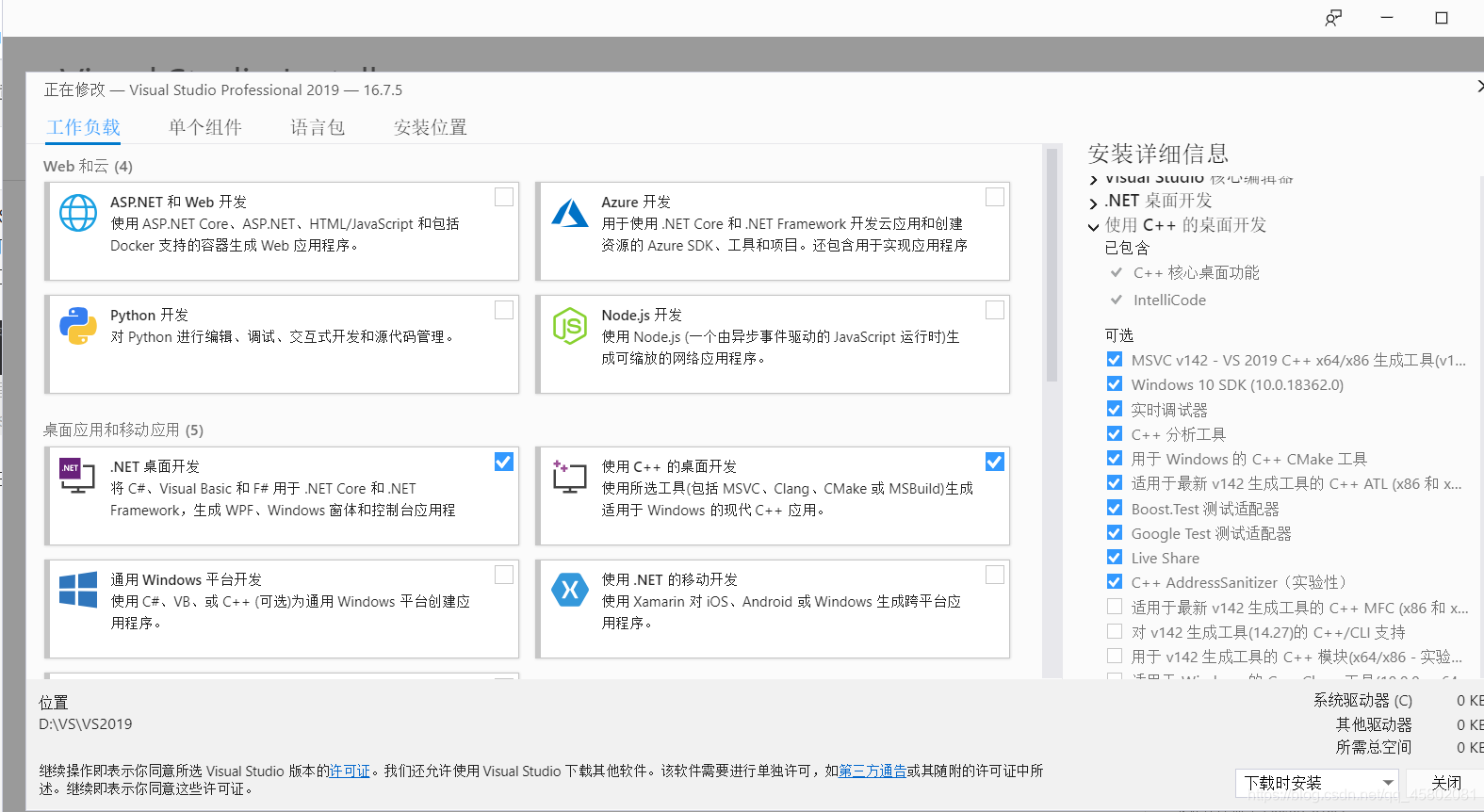Enable C++ 模块 for v142 build tools
Screen dimensions: 1484x812
(x=1115, y=656)
